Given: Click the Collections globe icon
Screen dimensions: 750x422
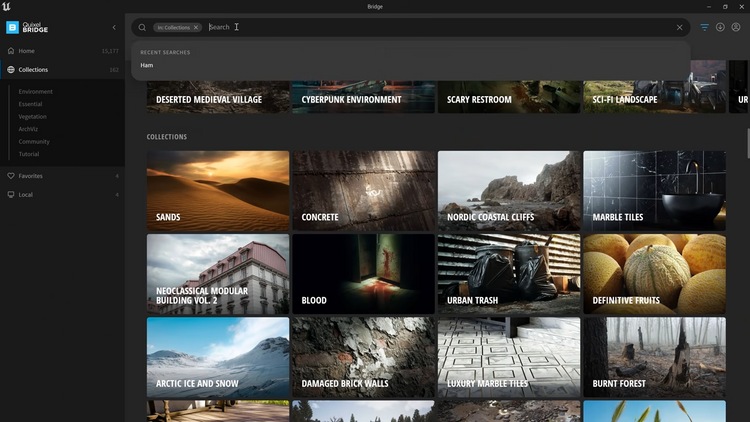Looking at the screenshot, I should (x=11, y=70).
